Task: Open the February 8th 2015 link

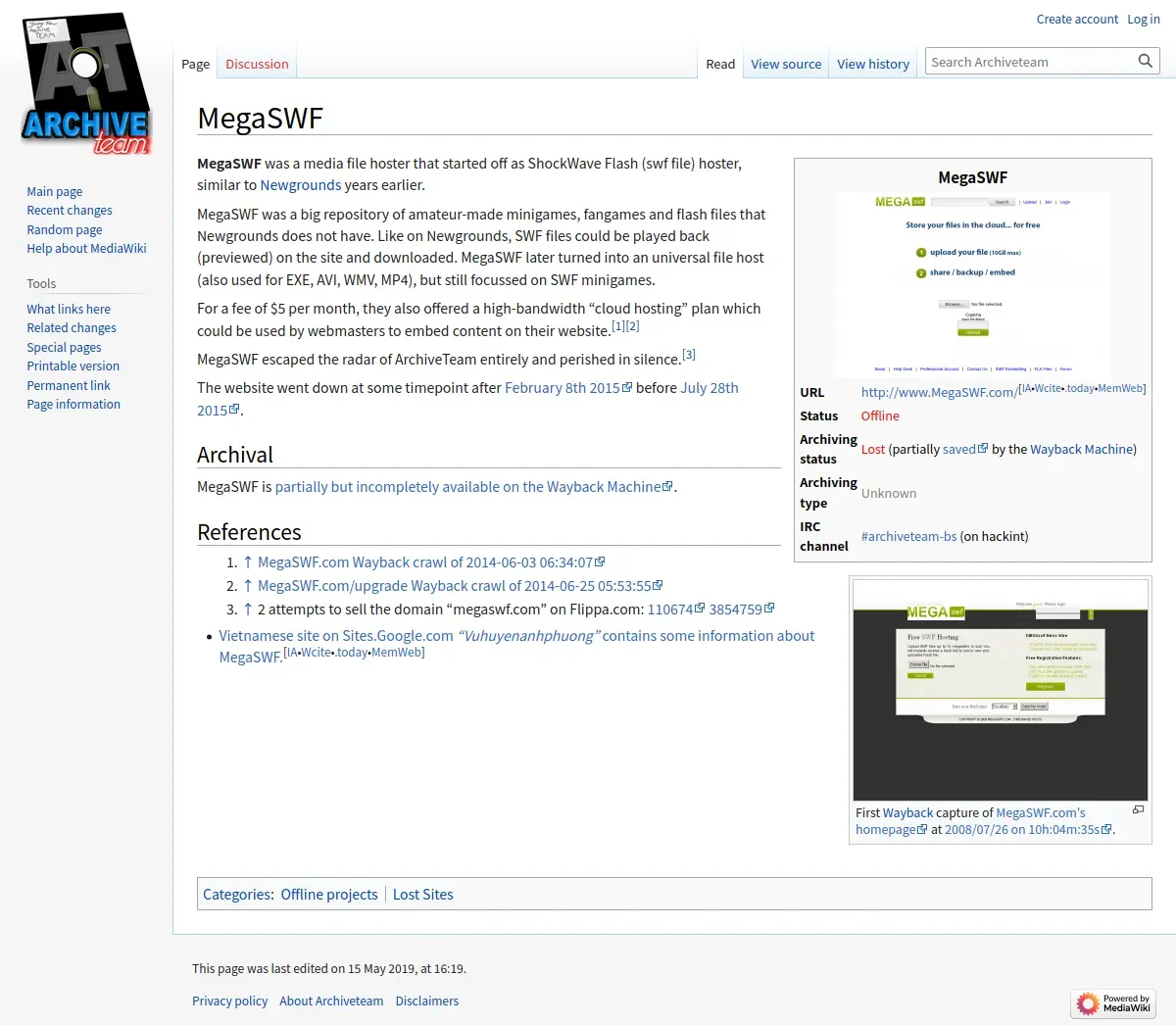Action: 568,387
